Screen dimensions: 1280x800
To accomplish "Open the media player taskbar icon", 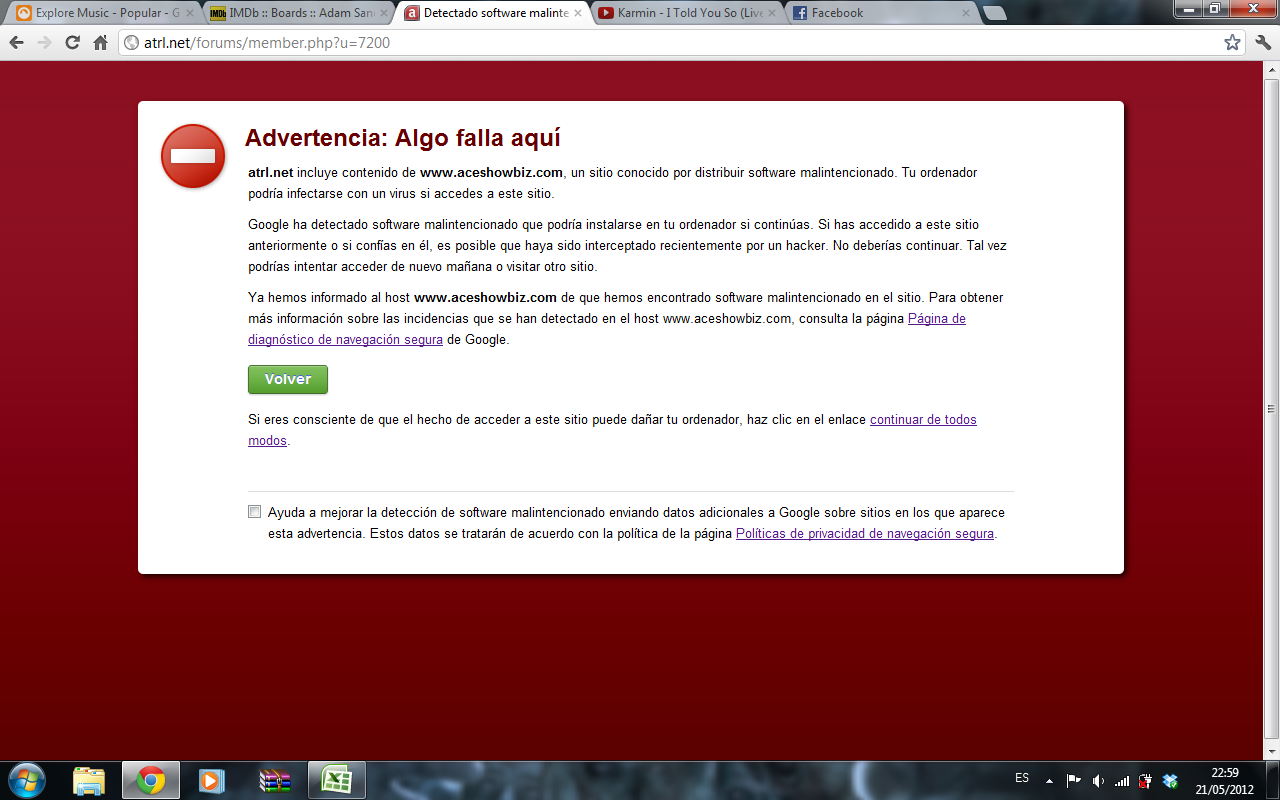I will point(212,780).
